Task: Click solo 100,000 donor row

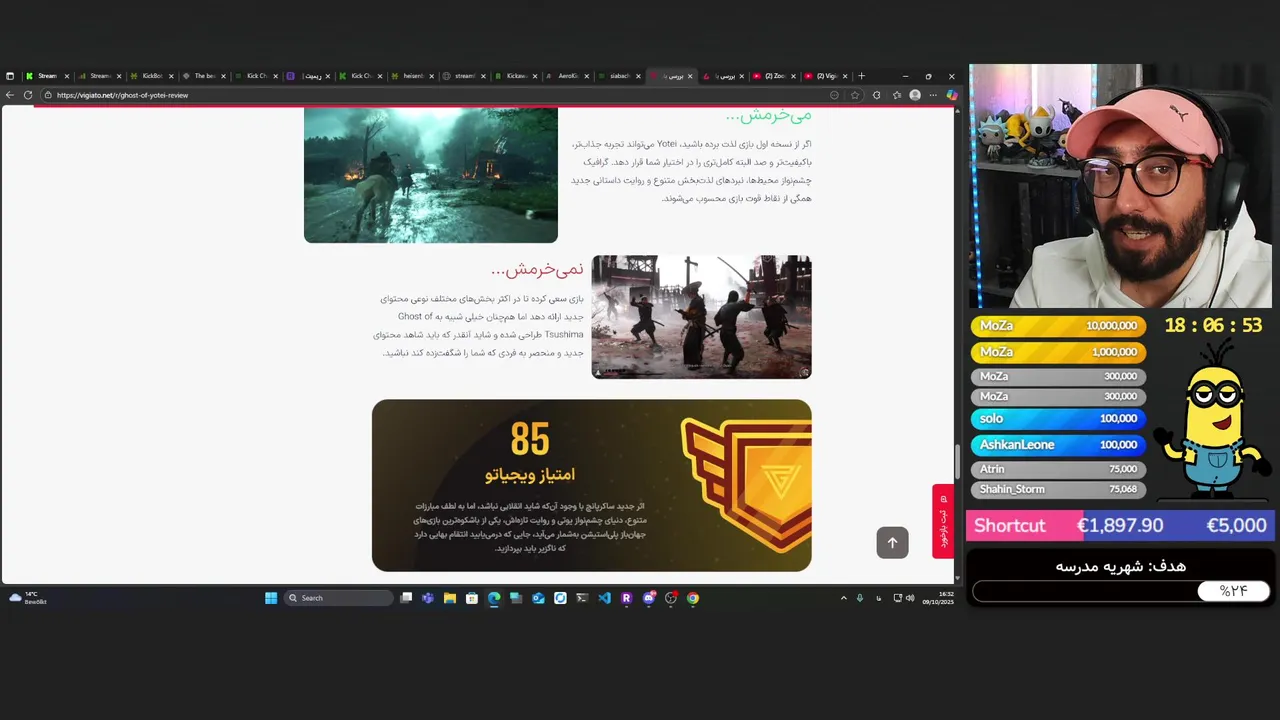Action: pos(1058,418)
